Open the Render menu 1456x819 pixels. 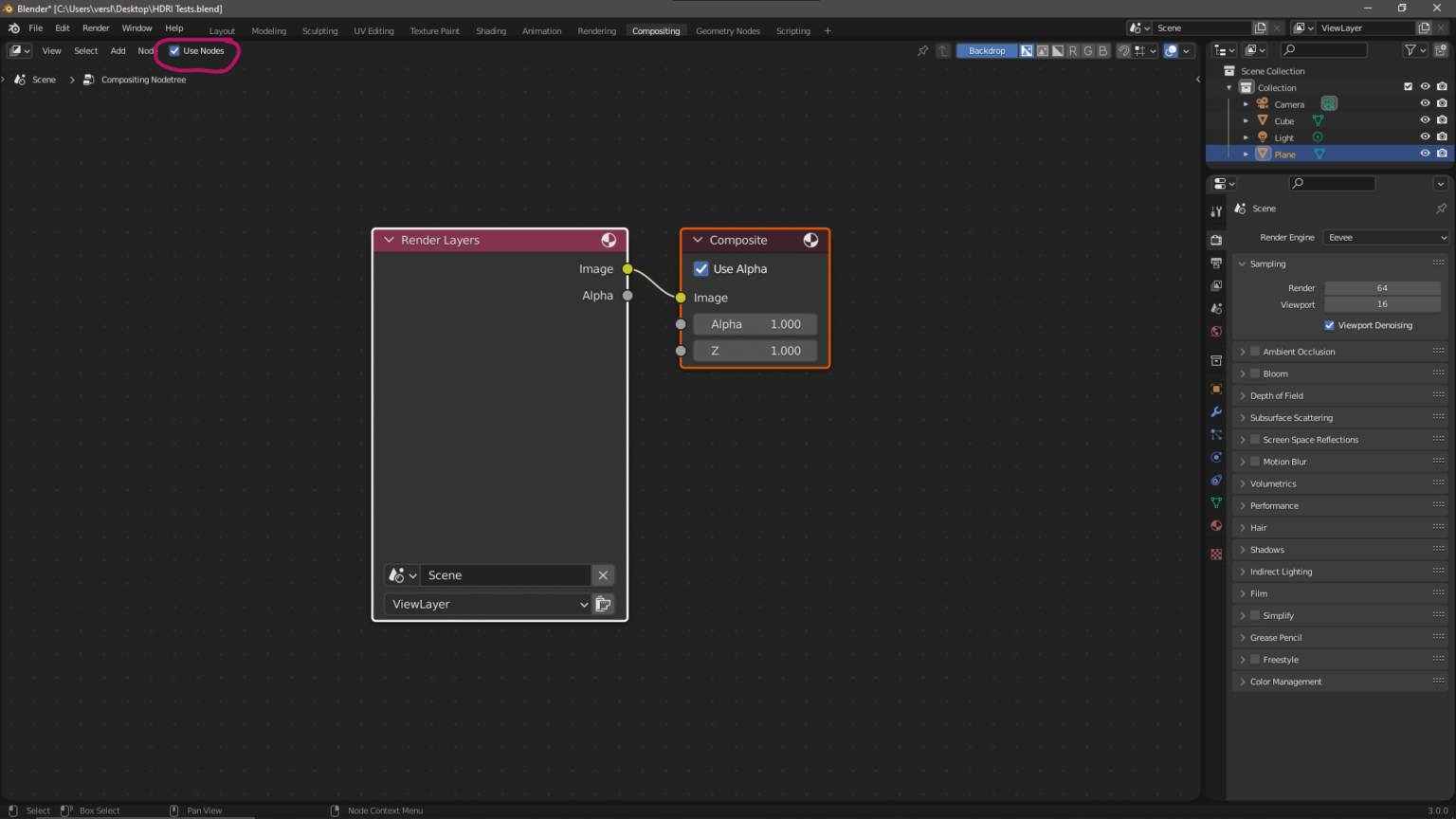pyautogui.click(x=96, y=28)
